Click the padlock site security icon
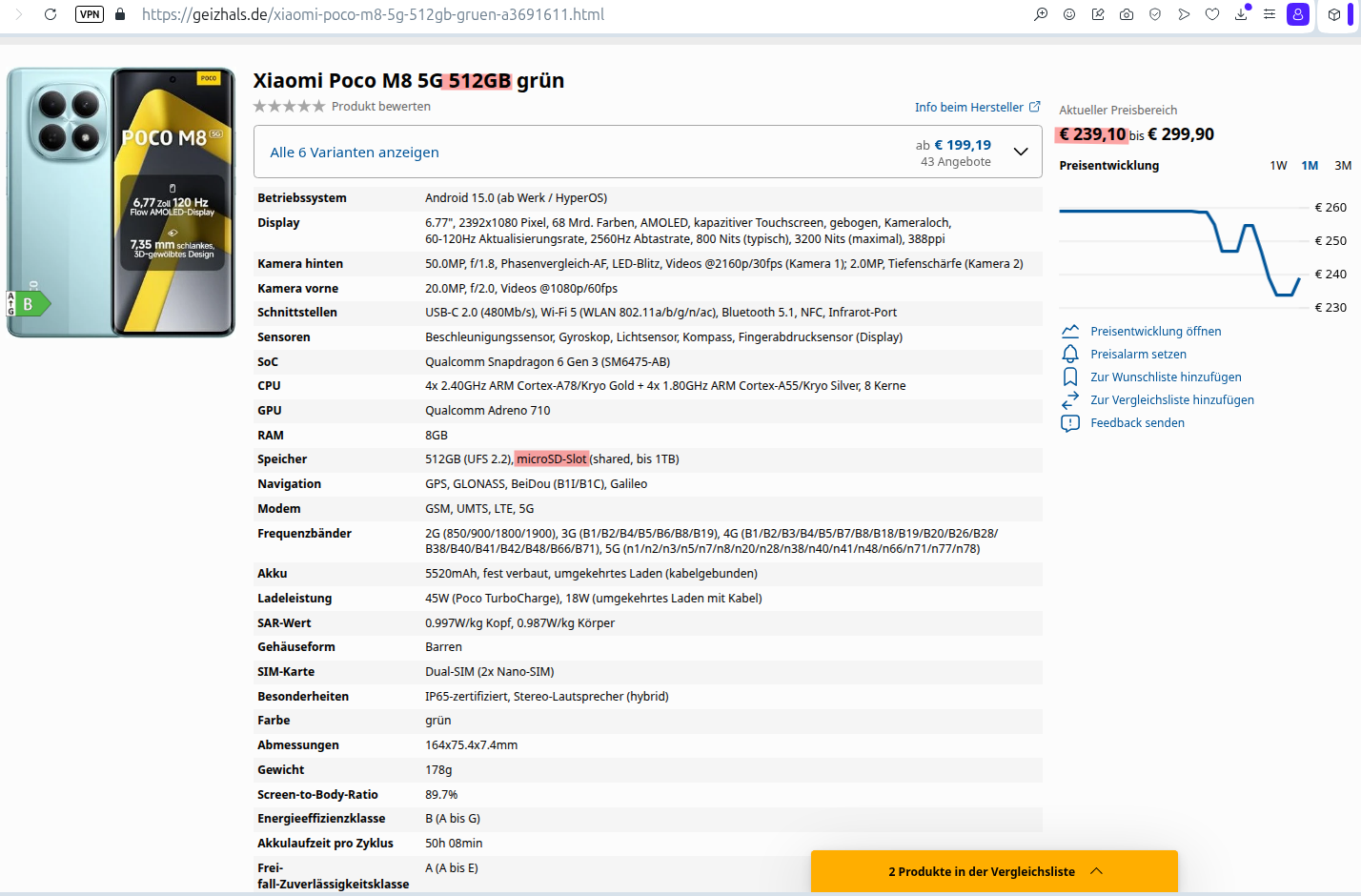 tap(120, 14)
